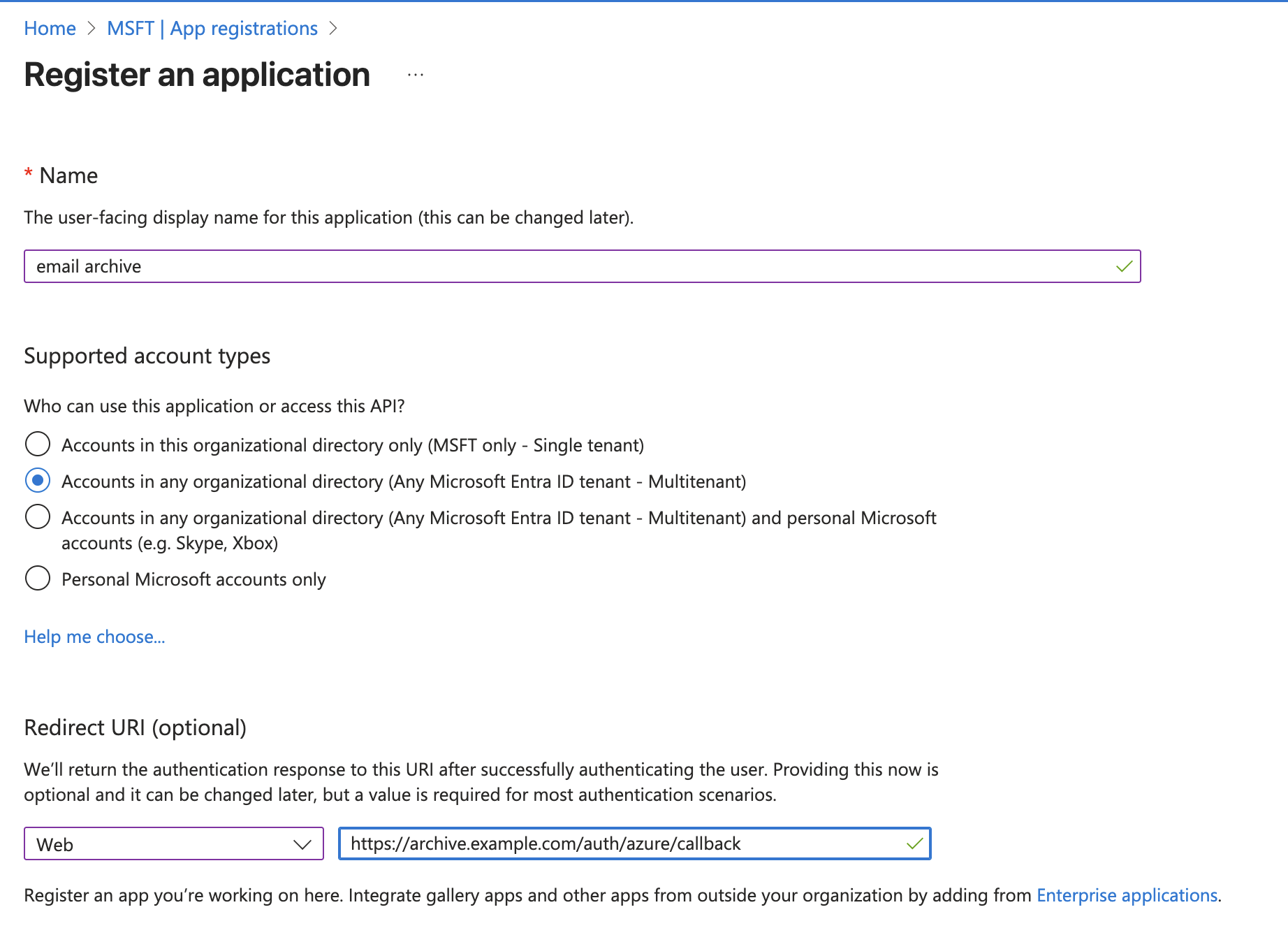Open the Help me choose link
Viewport: 1288px width, 949px height.
(94, 637)
